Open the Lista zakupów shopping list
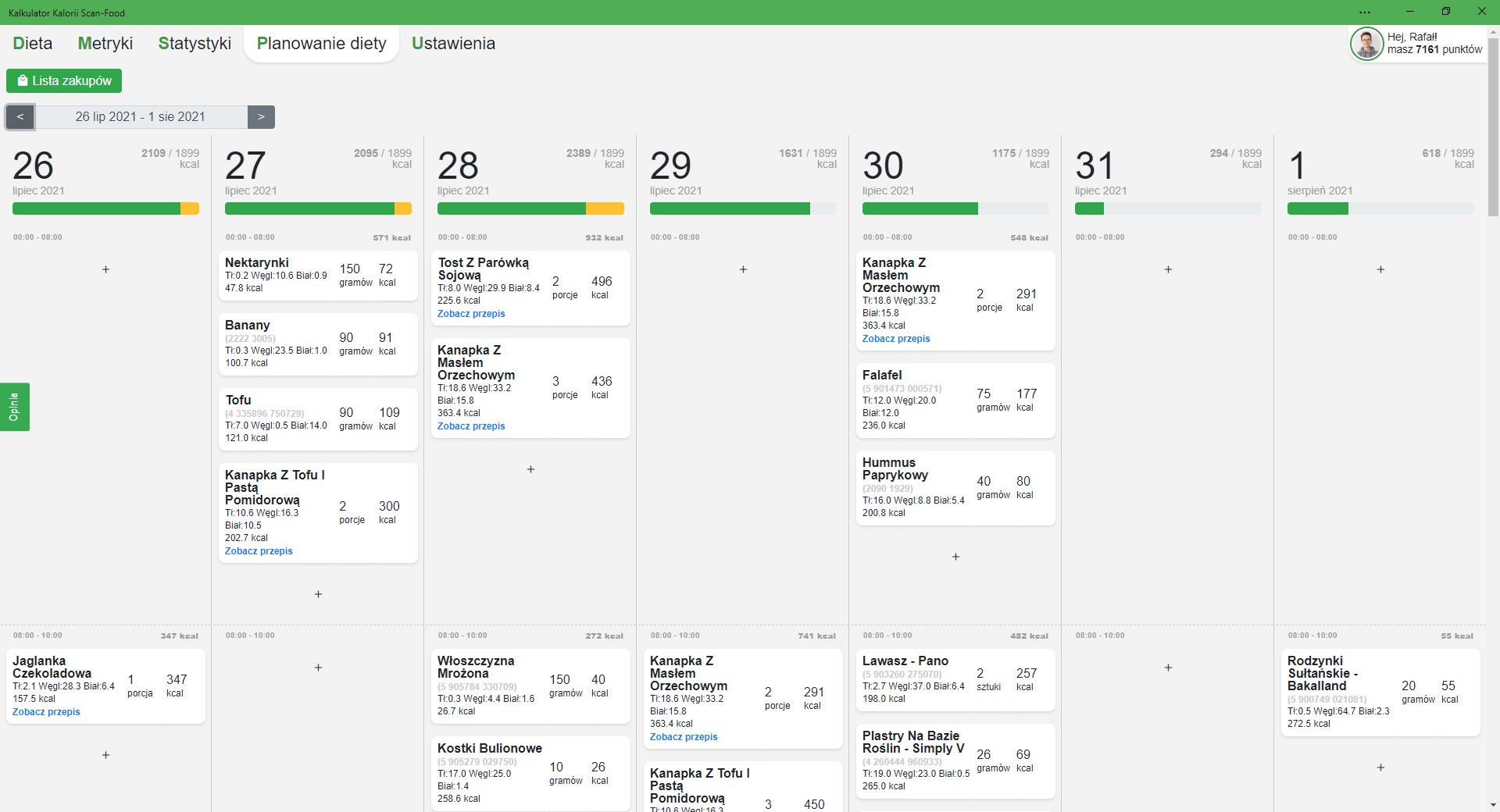 coord(64,80)
